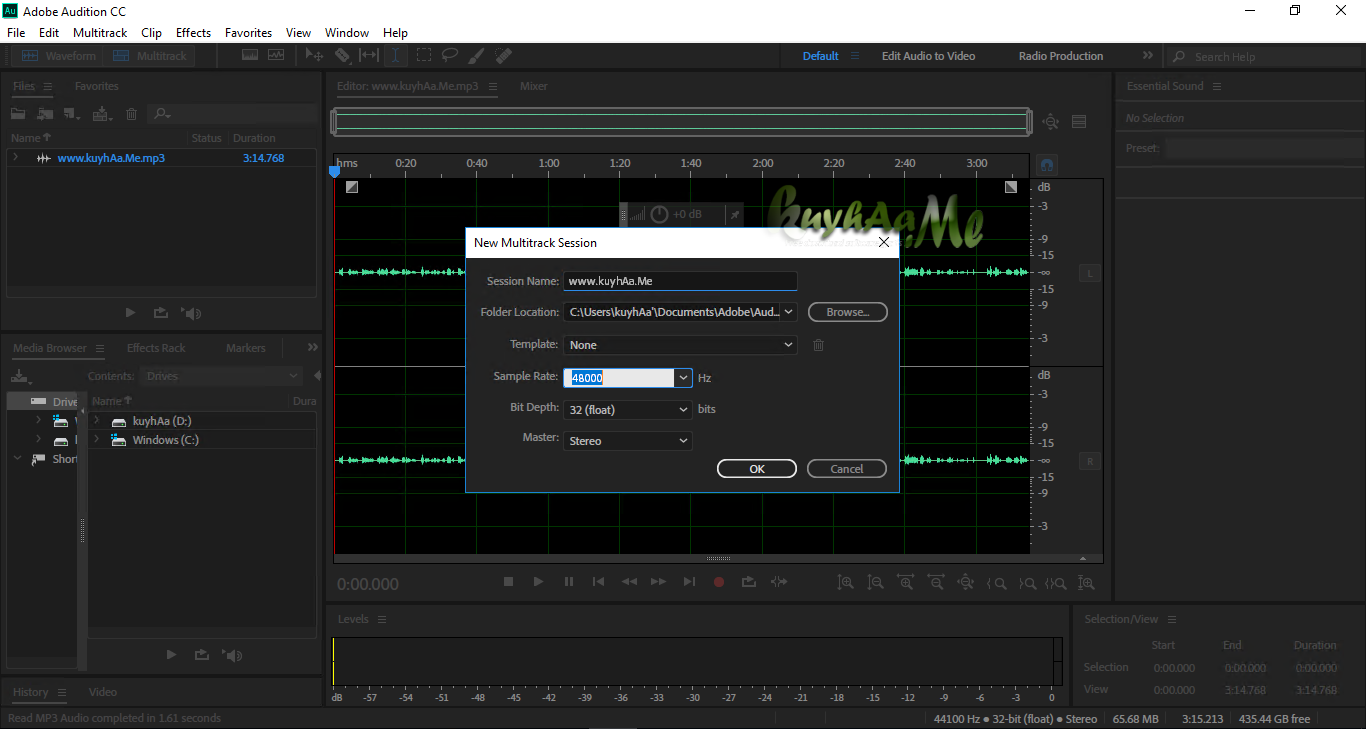Toggle auto-play in Media Browser panel
1366x729 pixels.
(x=233, y=655)
